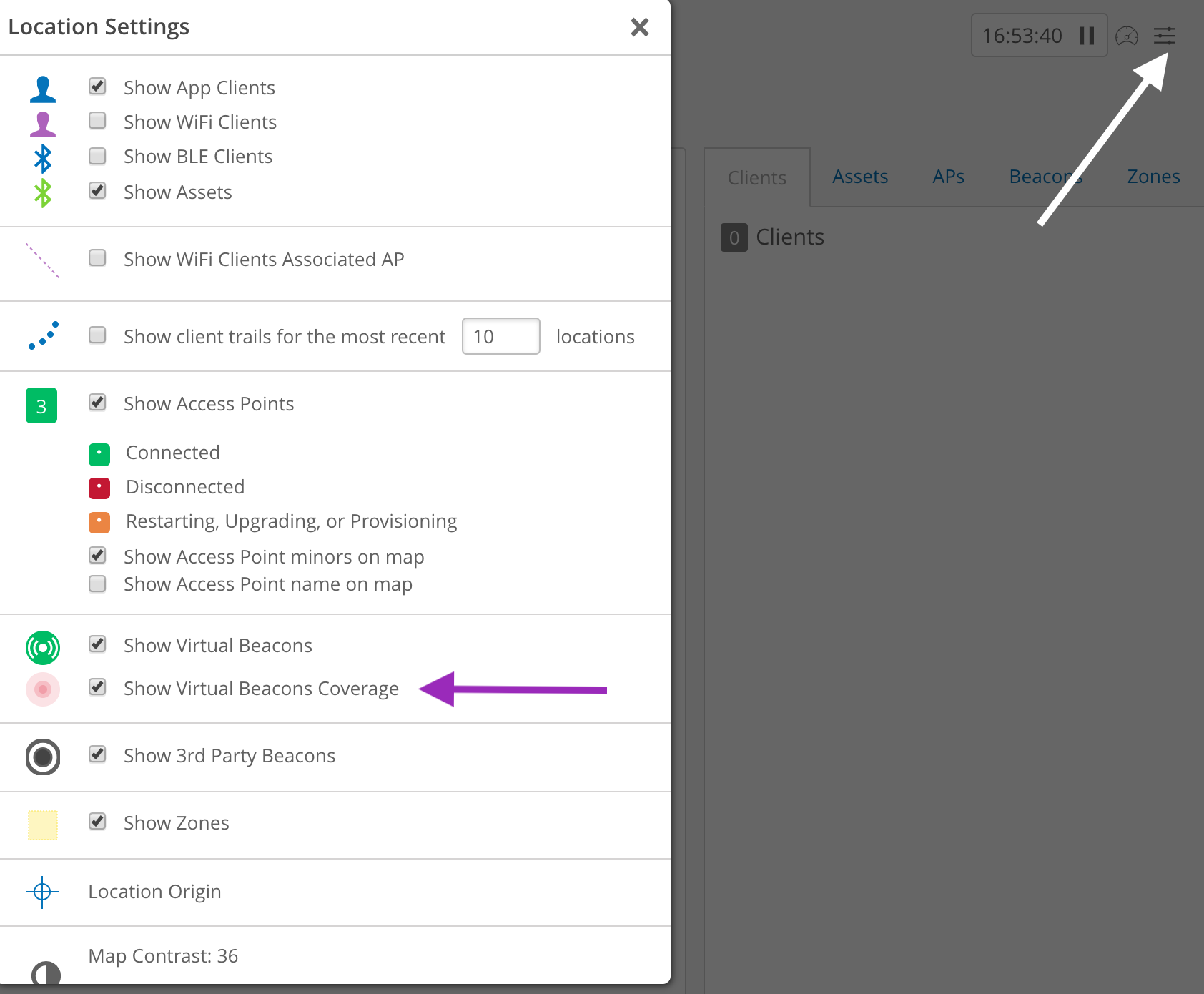Click the speedometer gauge icon
This screenshot has width=1204, height=994.
click(1126, 36)
